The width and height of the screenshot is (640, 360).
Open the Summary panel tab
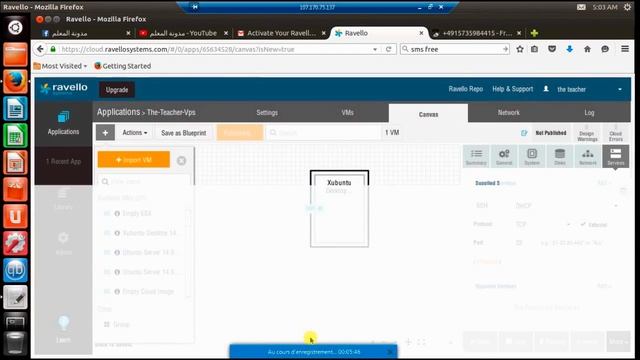point(476,156)
